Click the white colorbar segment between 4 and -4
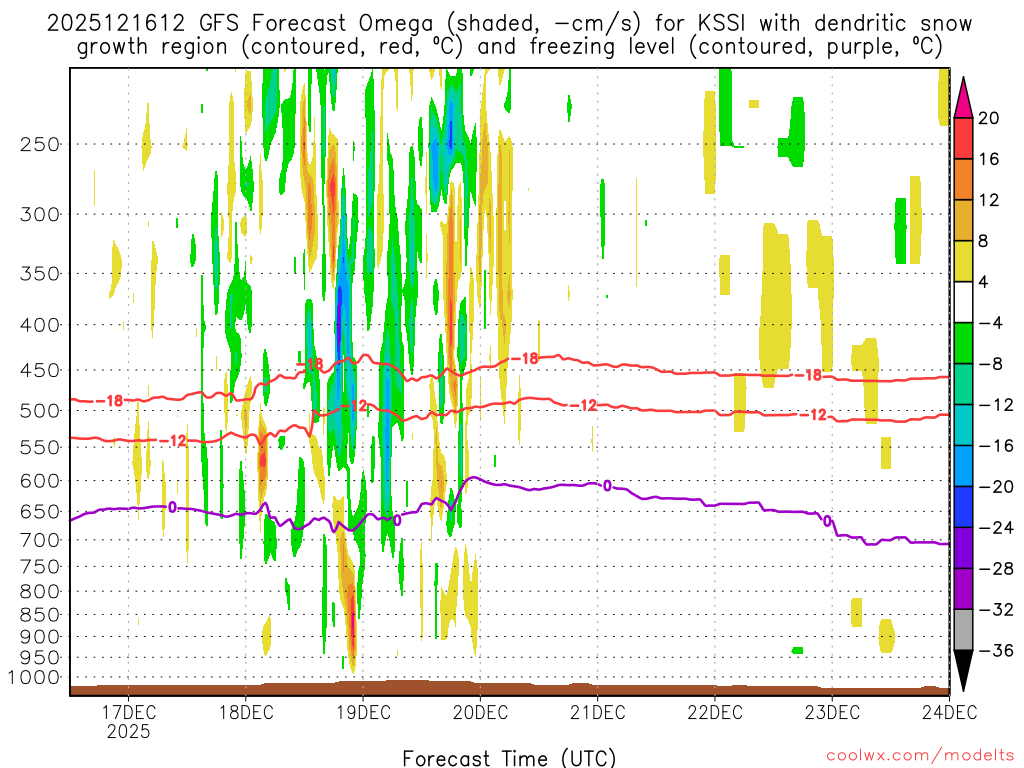 pyautogui.click(x=963, y=302)
